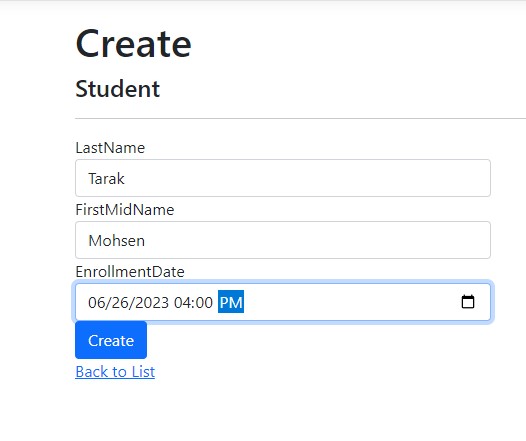Select the highlighted PM segment in EnrollmentDate
The height and width of the screenshot is (441, 526).
(x=231, y=302)
